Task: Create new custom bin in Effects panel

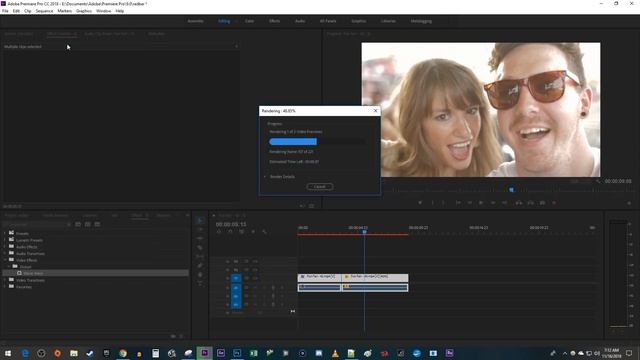Action: coord(173,336)
